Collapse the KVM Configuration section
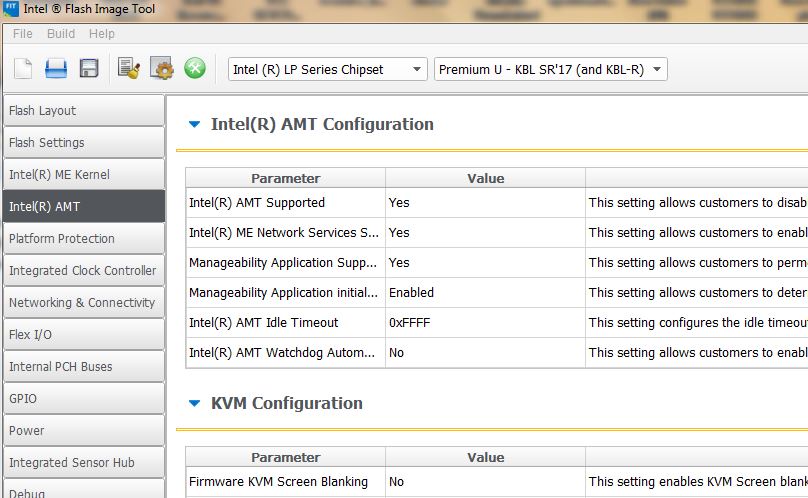Image resolution: width=808 pixels, height=498 pixels. point(195,403)
